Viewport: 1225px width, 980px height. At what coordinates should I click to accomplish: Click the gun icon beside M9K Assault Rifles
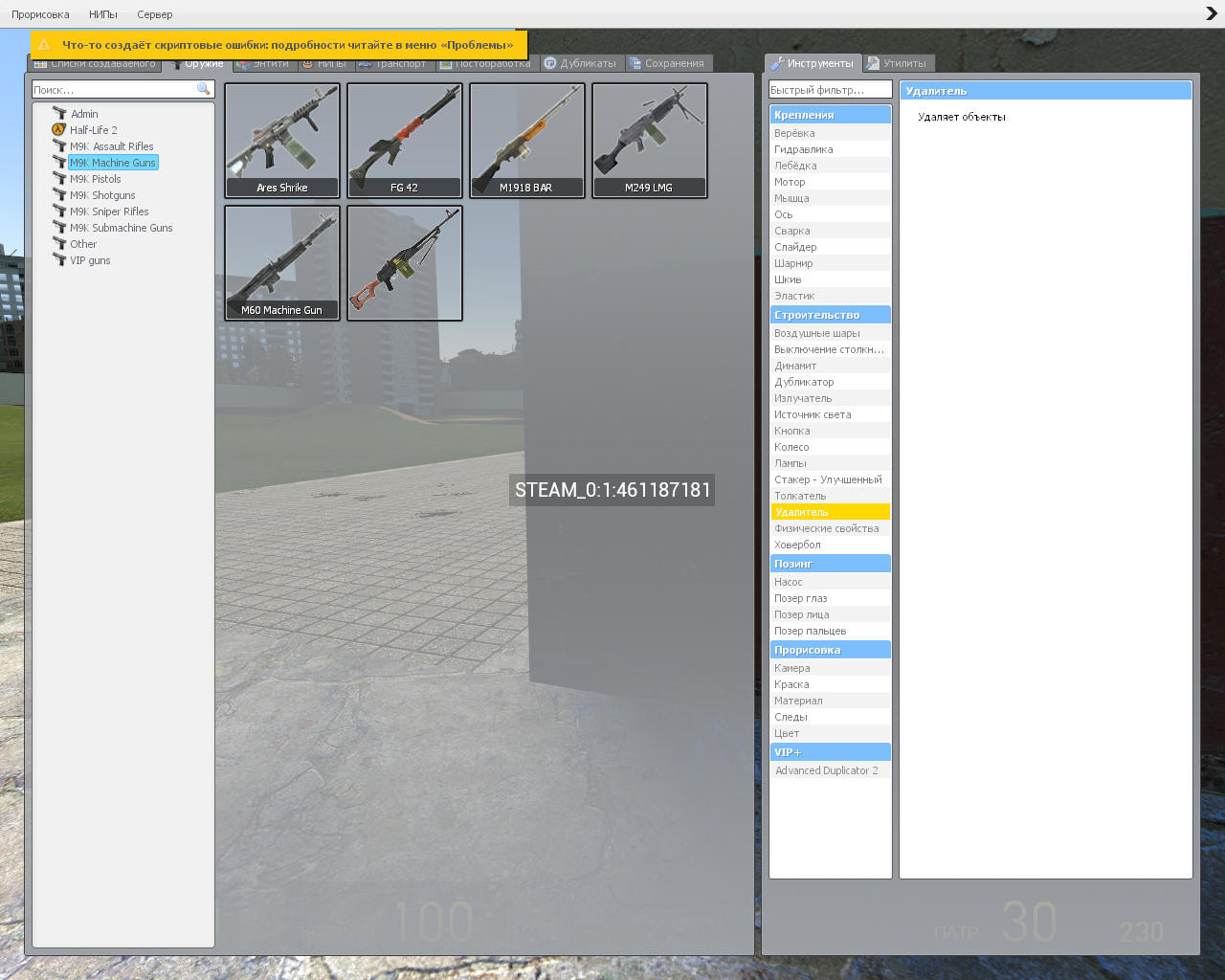point(59,145)
